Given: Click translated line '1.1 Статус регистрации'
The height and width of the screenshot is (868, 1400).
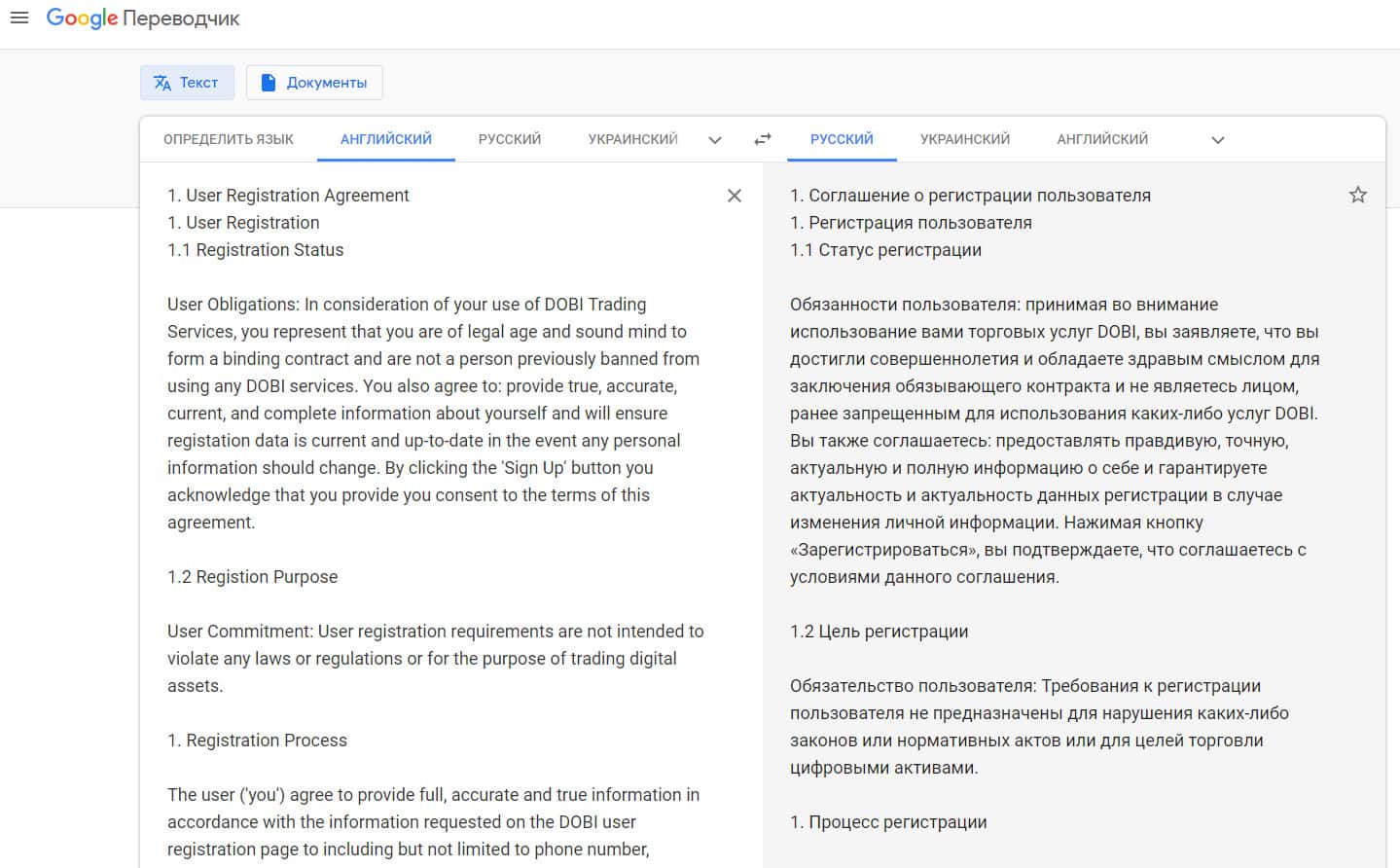Looking at the screenshot, I should 885,250.
